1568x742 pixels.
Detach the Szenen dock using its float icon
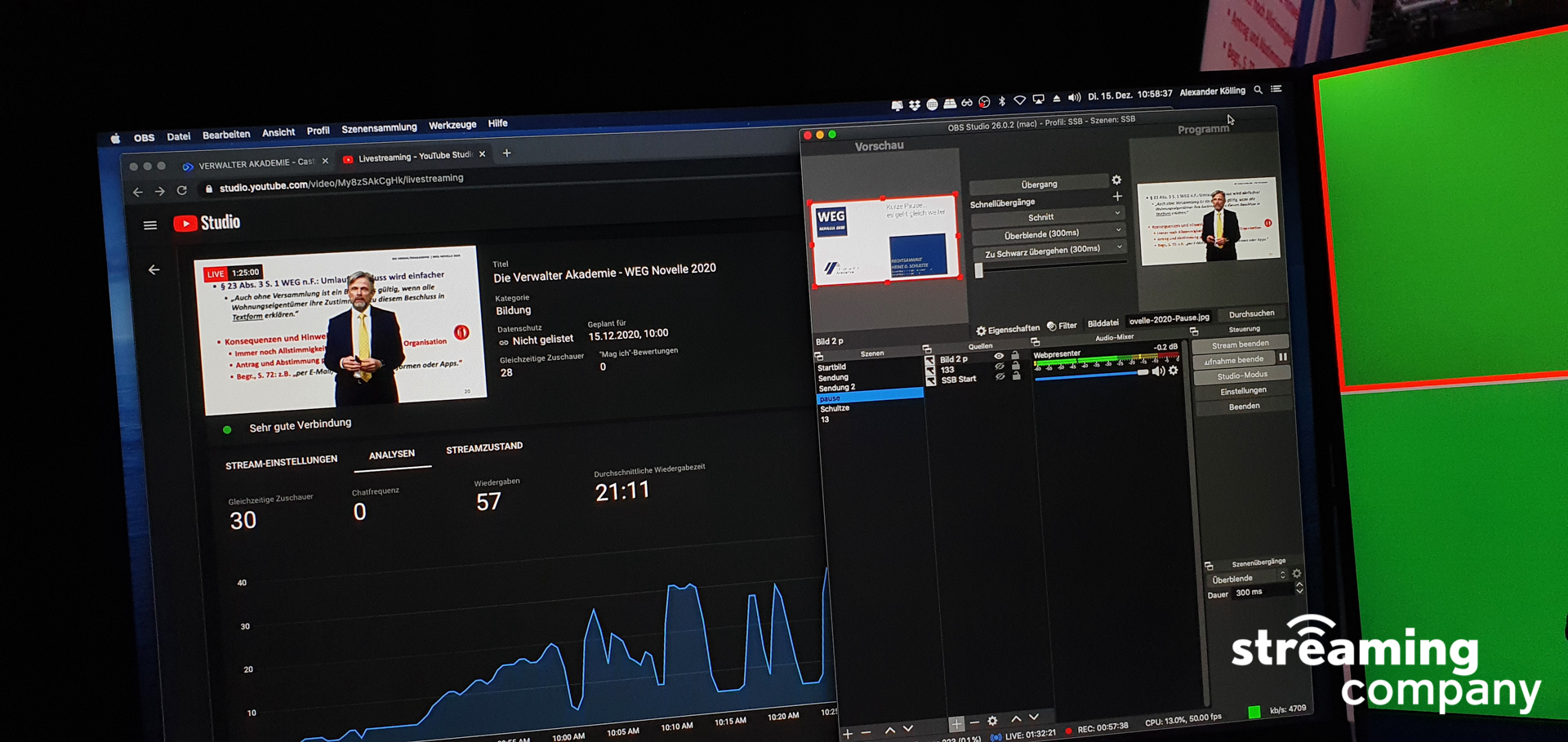tap(819, 357)
